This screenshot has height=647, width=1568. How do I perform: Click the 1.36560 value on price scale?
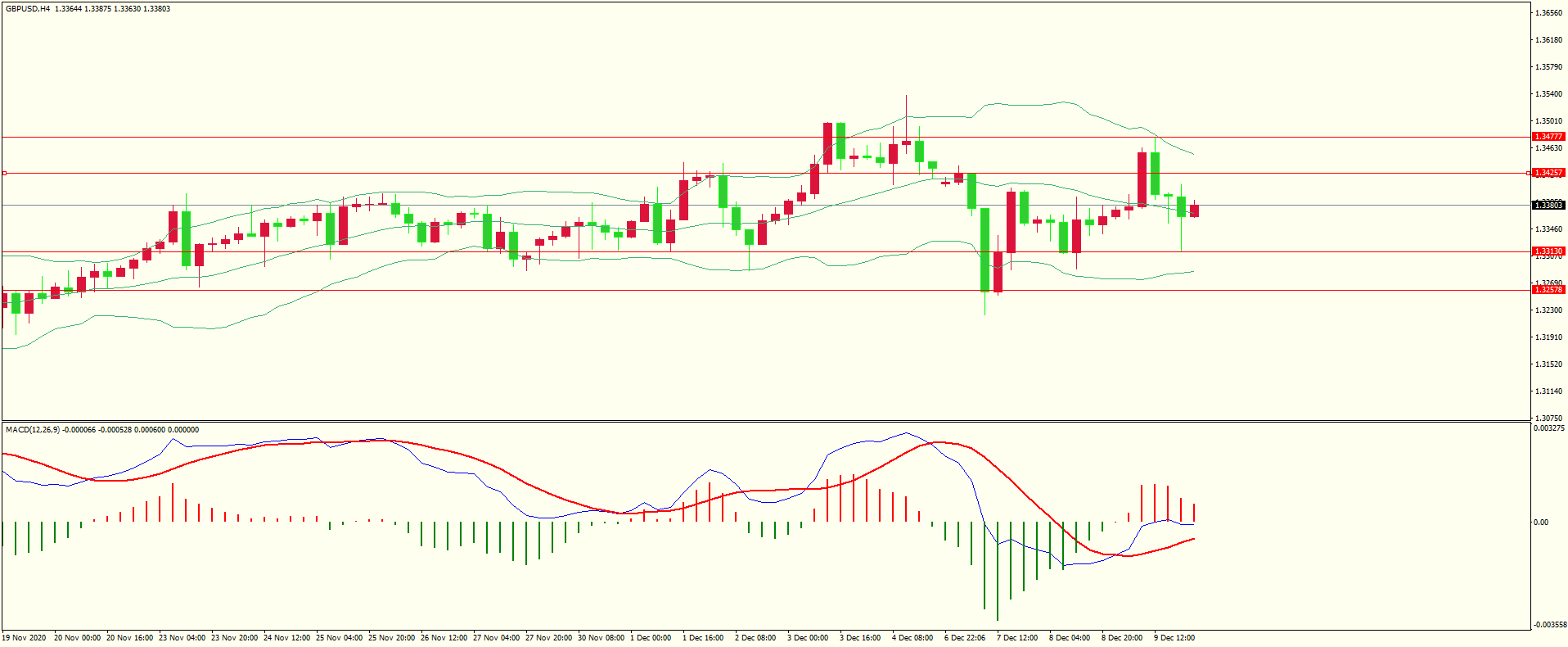pos(1548,13)
